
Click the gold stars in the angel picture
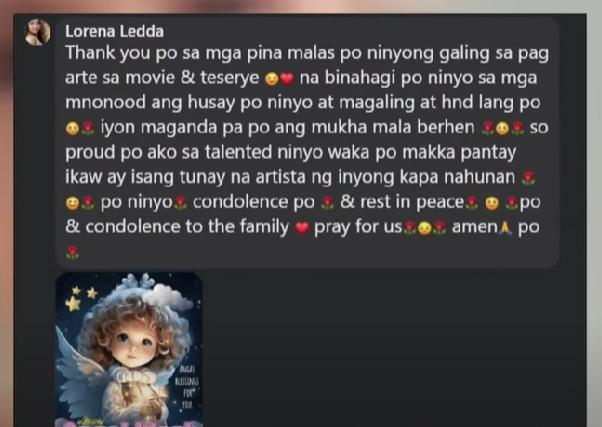click(81, 298)
